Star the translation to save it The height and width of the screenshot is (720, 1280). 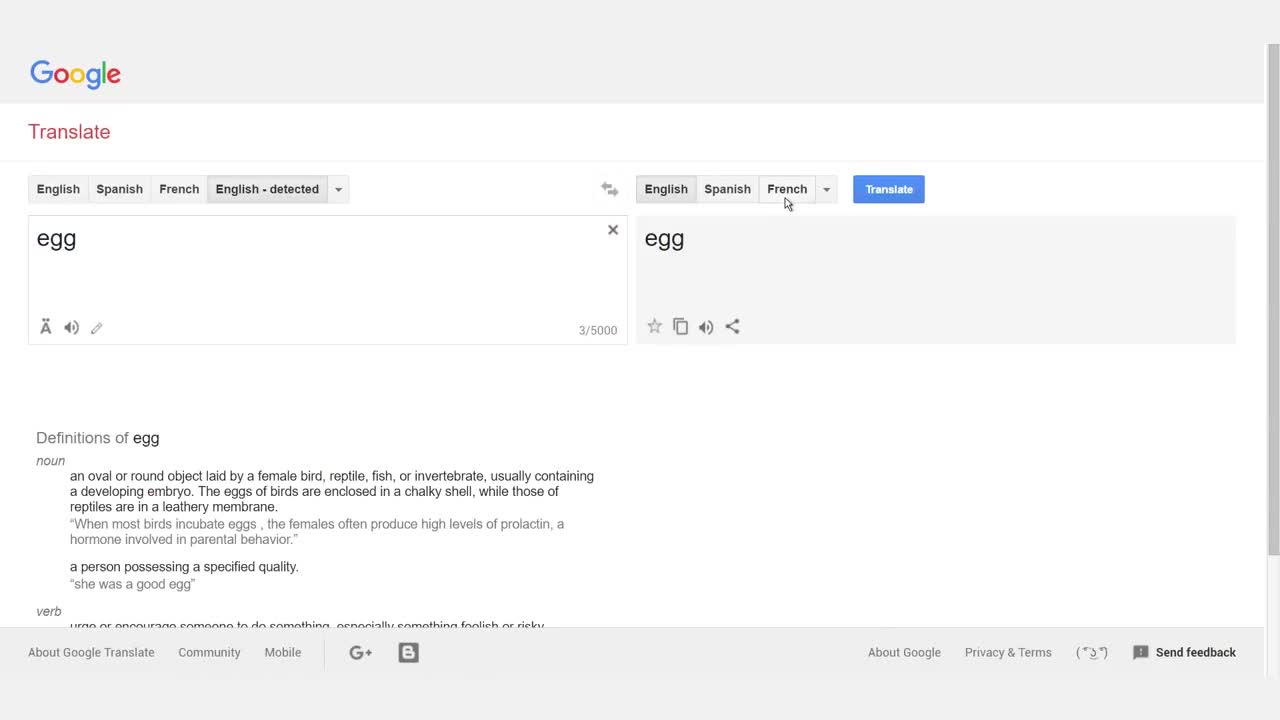pos(655,327)
